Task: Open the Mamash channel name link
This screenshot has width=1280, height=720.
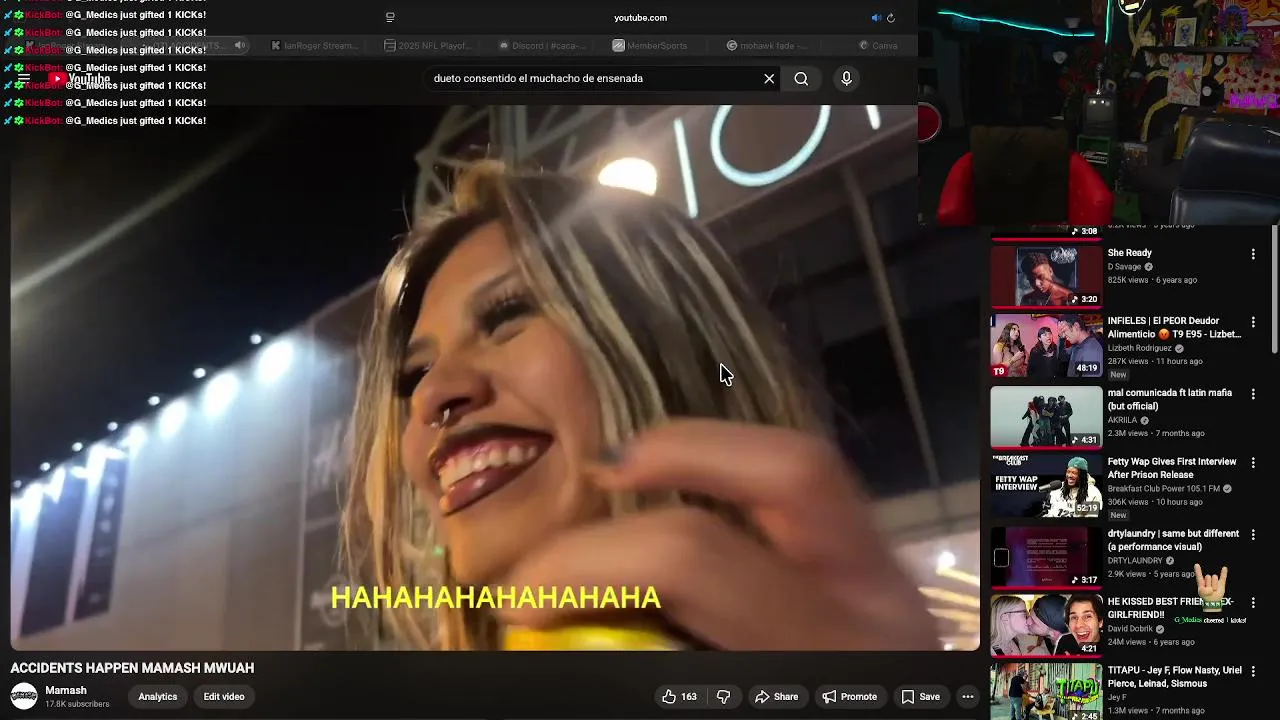Action: [x=66, y=690]
